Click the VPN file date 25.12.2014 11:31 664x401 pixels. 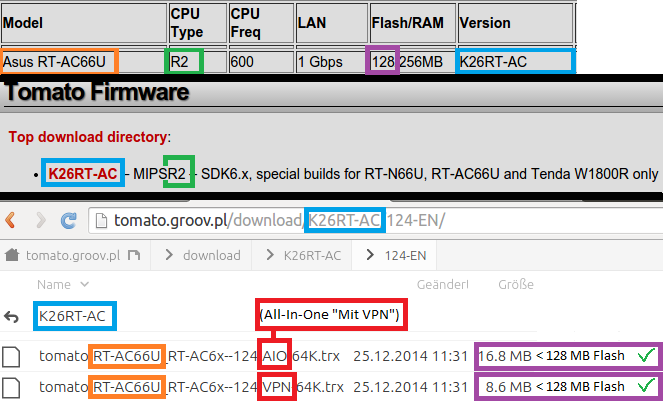pos(410,387)
